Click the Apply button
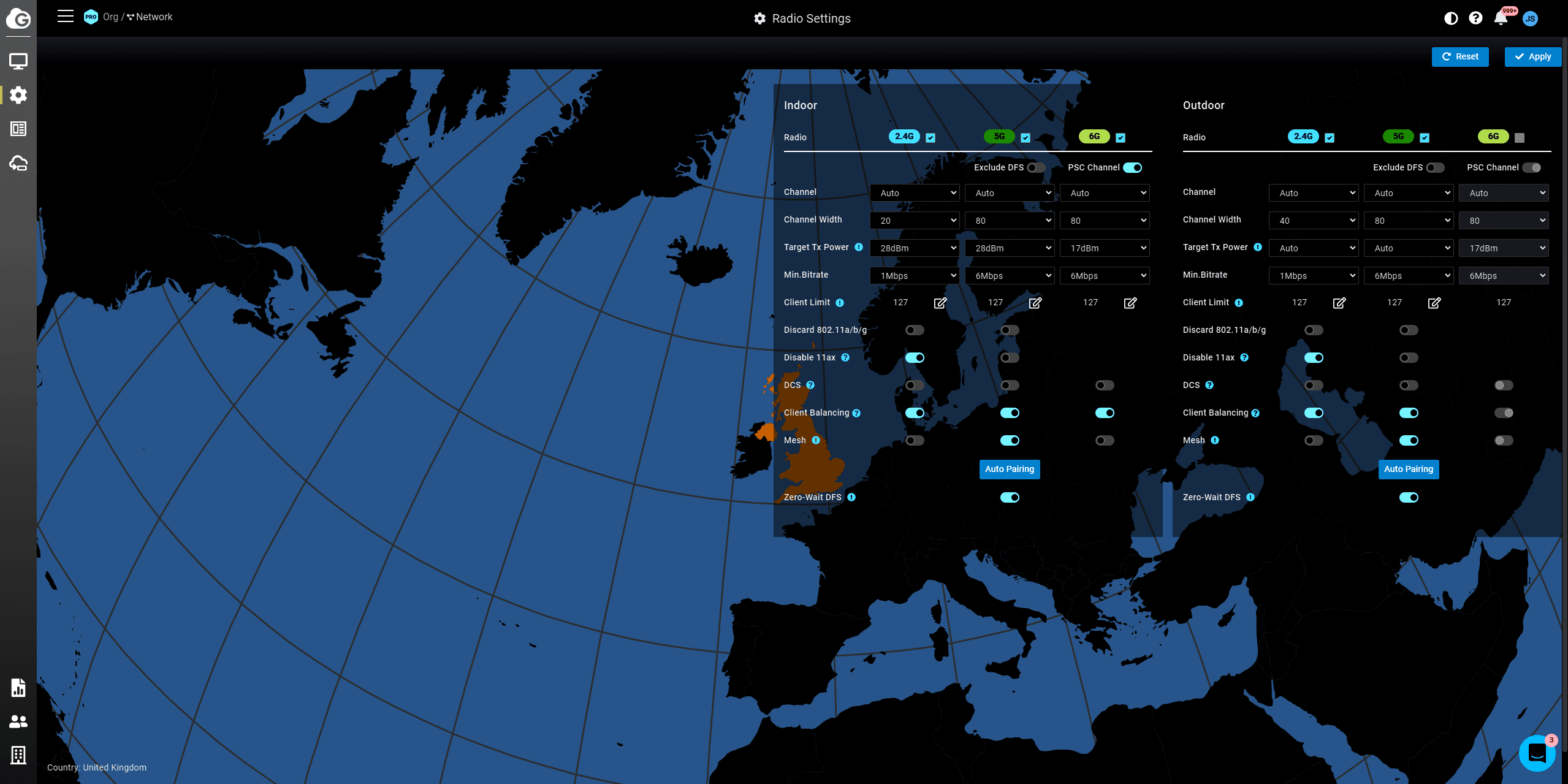 (x=1532, y=56)
